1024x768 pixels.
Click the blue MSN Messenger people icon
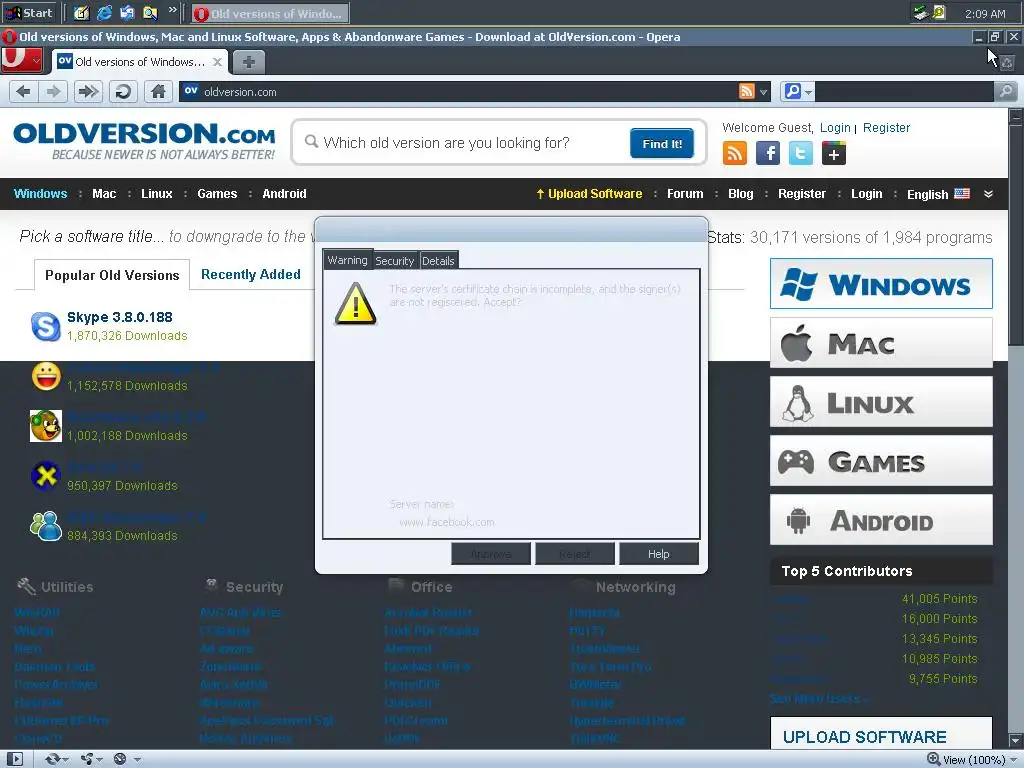(x=46, y=526)
